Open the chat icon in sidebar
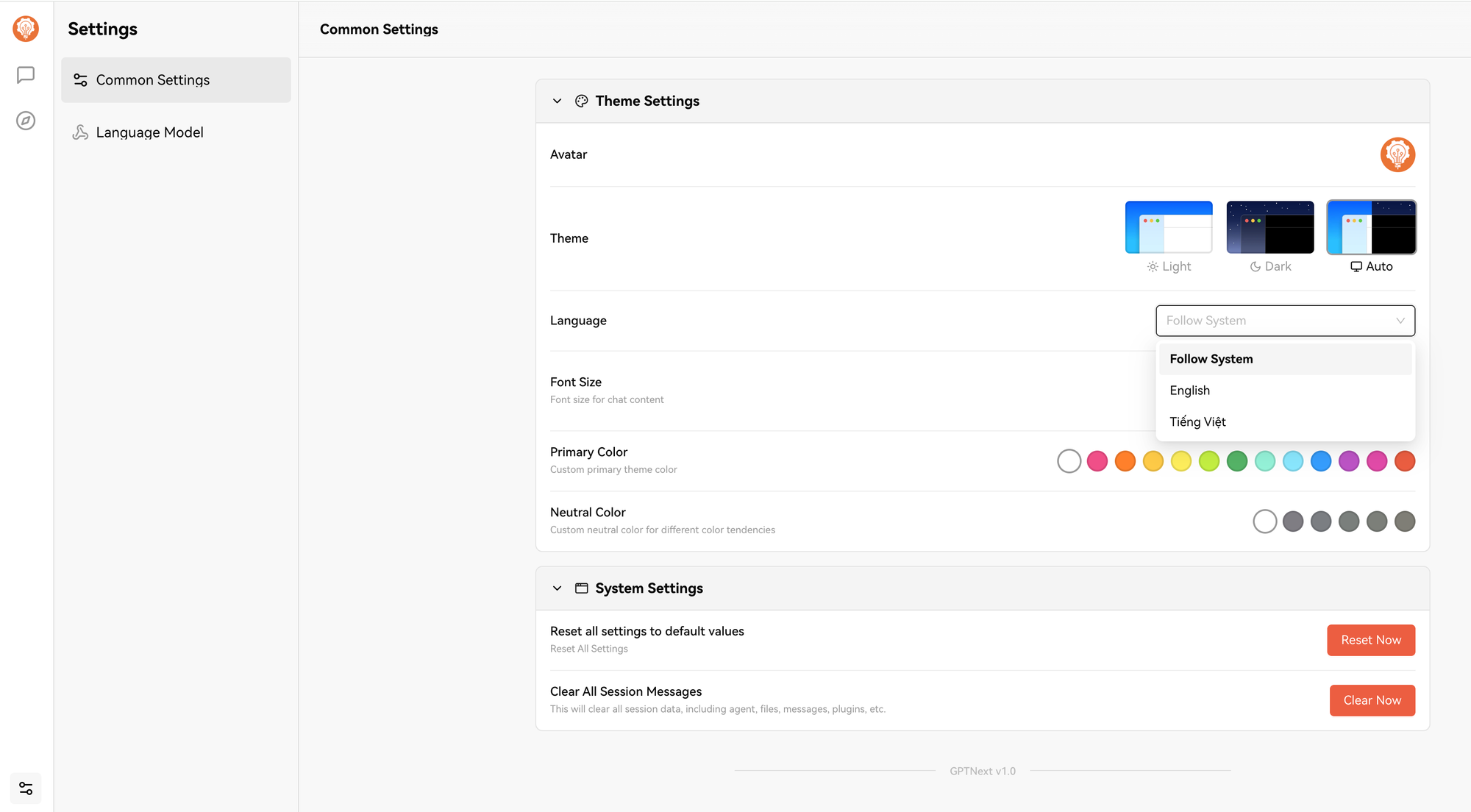 (x=26, y=75)
